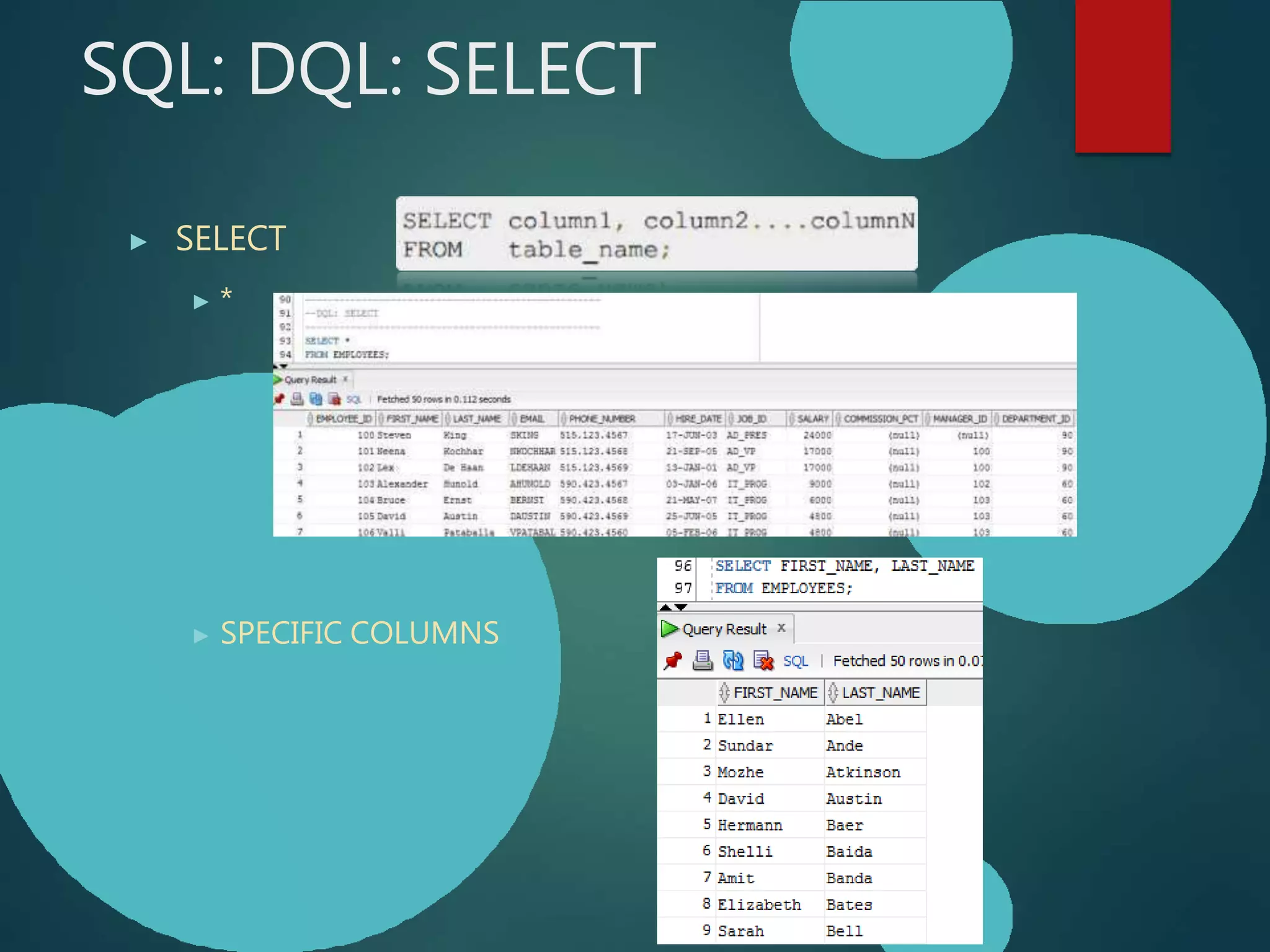Click the printer icon in the upper Query Result toolbar

tap(298, 399)
